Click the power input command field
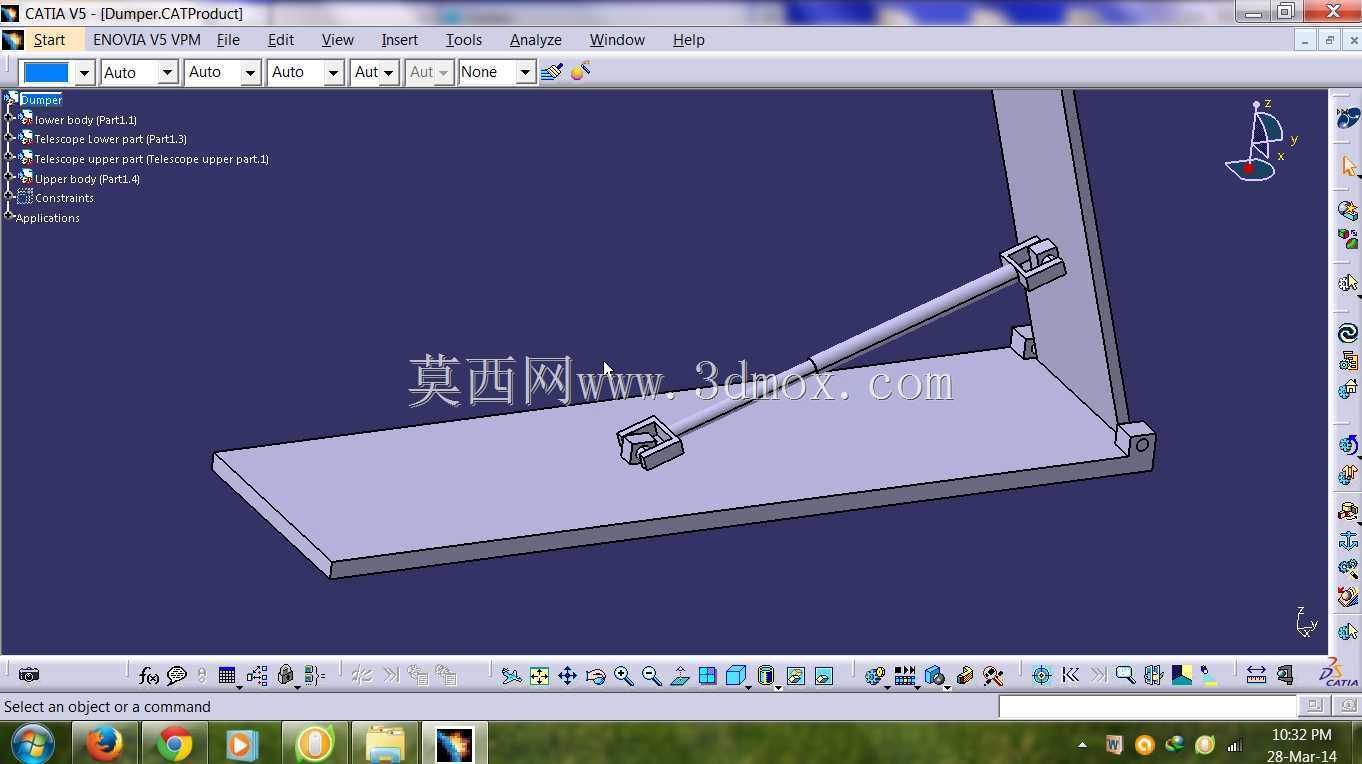 tap(1148, 706)
